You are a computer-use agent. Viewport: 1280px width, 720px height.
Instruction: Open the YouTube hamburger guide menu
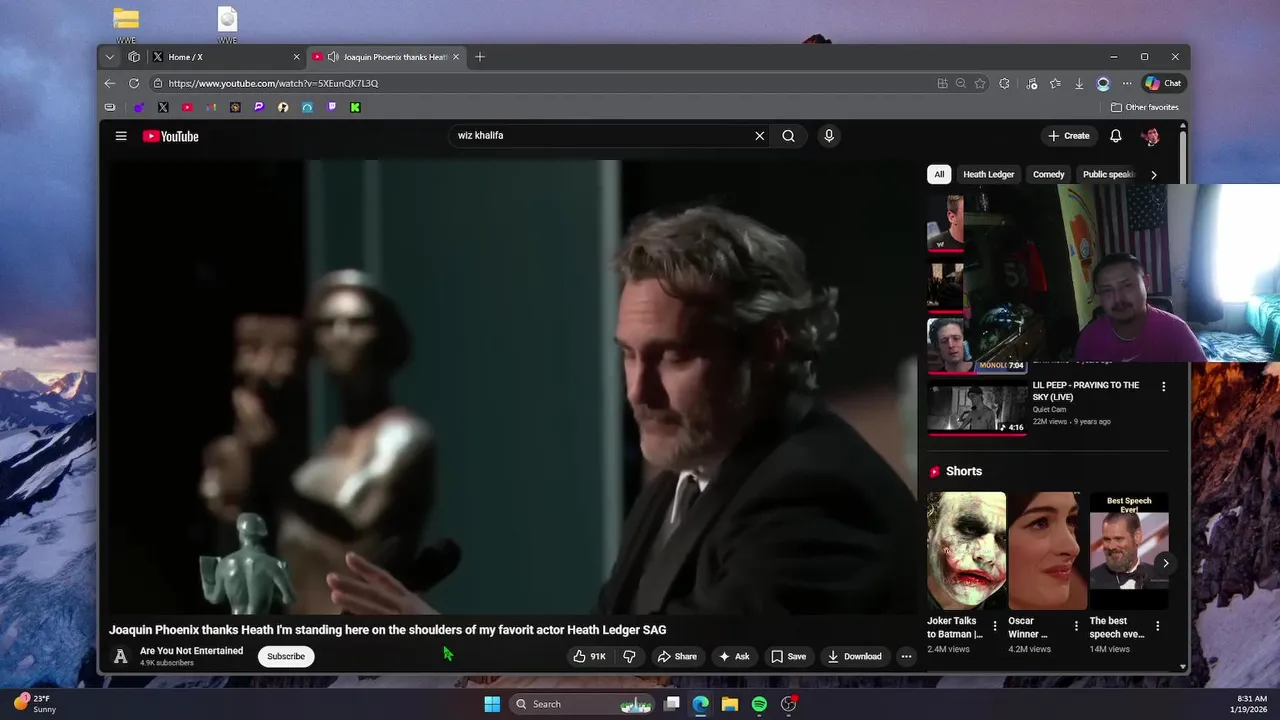pyautogui.click(x=121, y=136)
